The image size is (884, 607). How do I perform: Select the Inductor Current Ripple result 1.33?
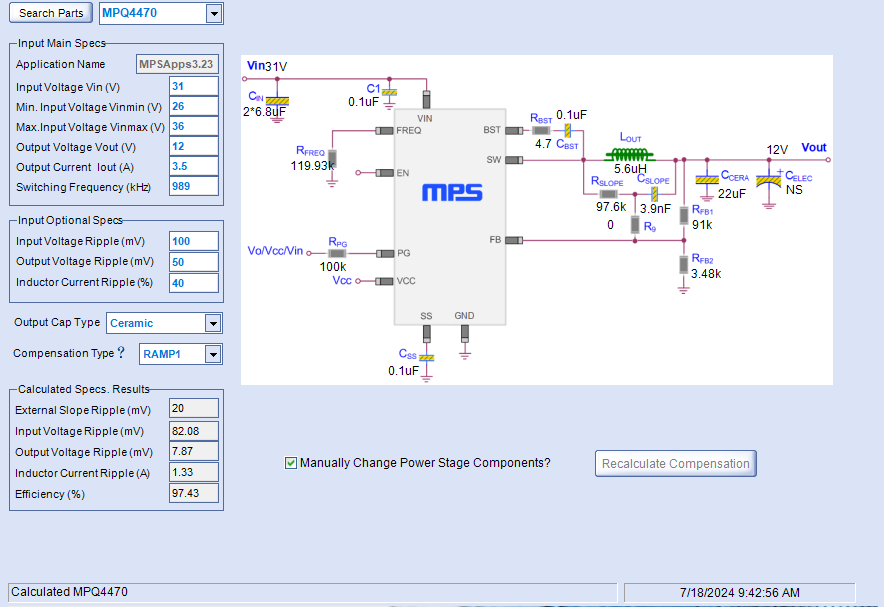click(x=193, y=472)
